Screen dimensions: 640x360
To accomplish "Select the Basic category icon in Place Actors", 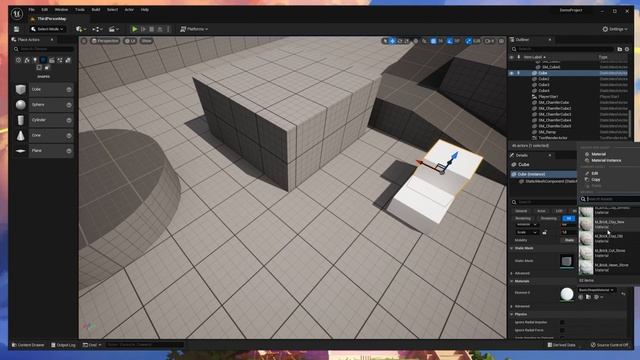I will (27, 60).
